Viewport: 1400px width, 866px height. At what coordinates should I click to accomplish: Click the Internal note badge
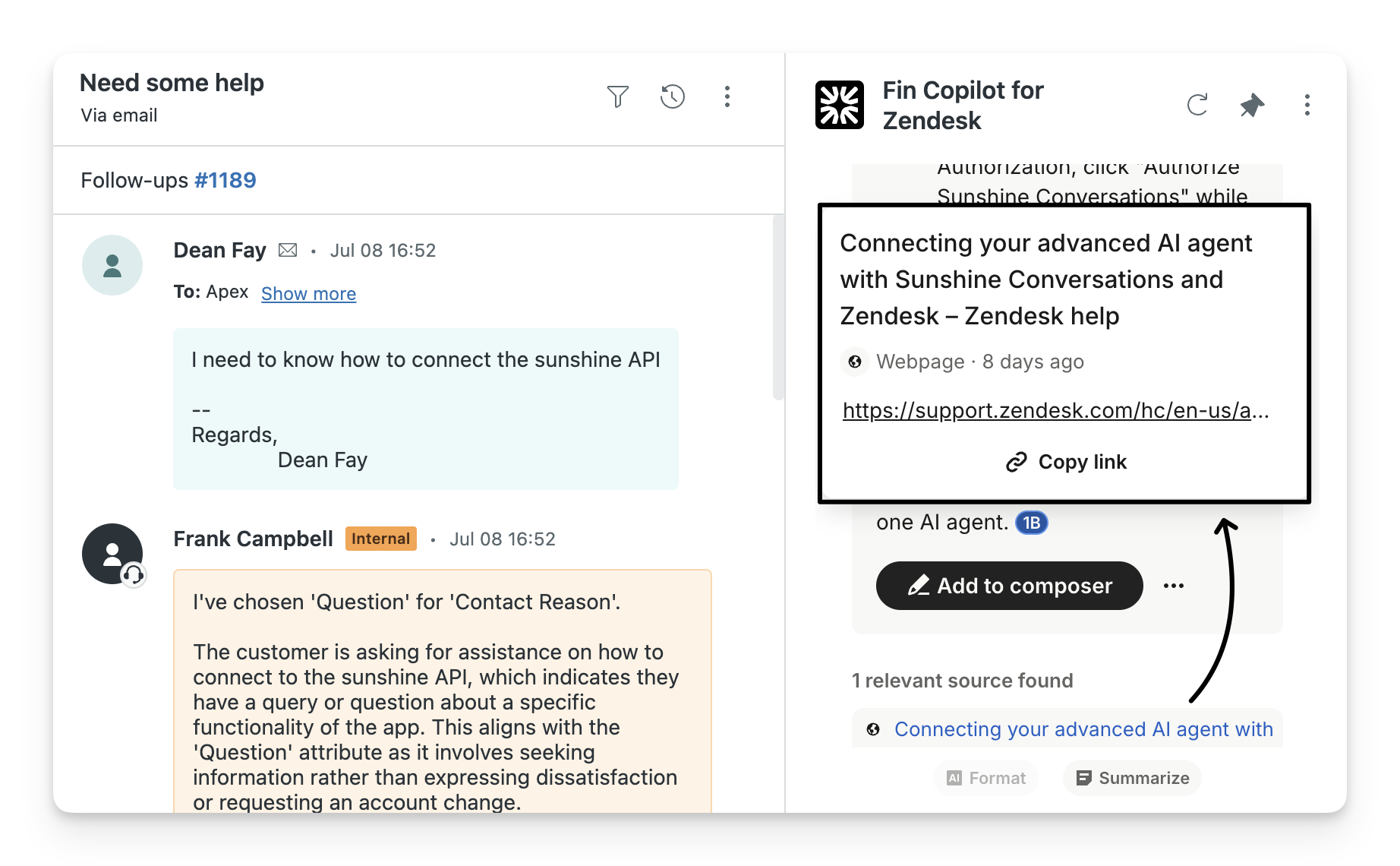(x=380, y=539)
